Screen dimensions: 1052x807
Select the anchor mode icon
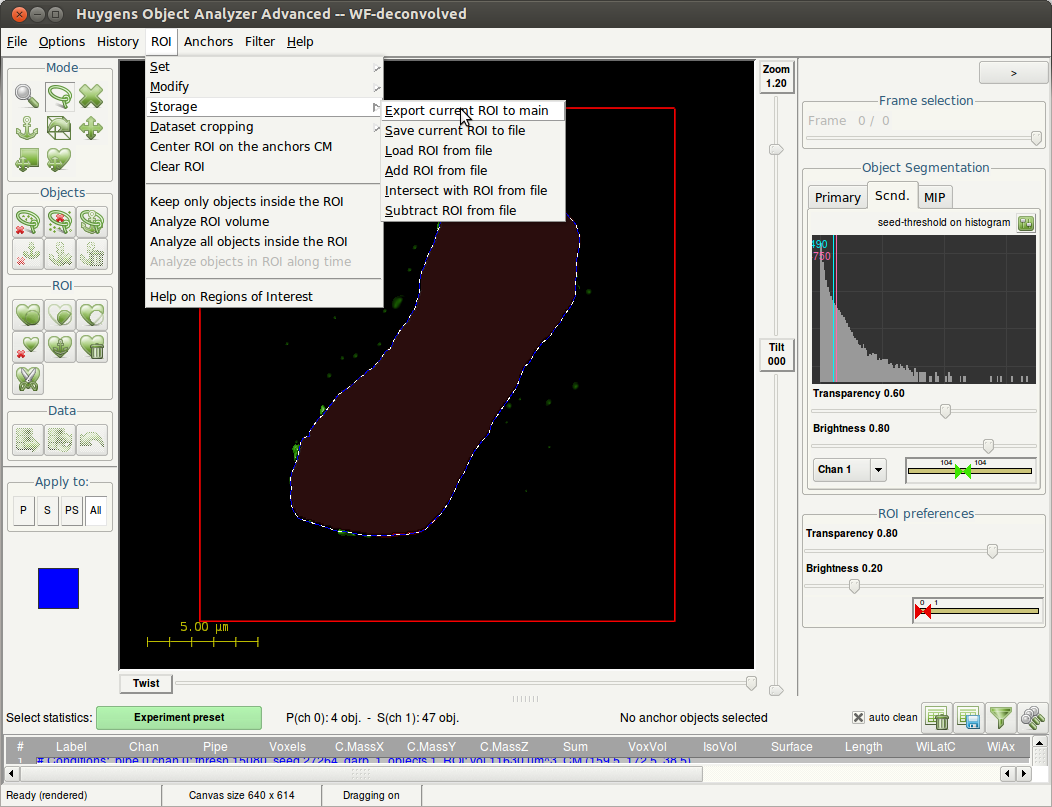27,127
